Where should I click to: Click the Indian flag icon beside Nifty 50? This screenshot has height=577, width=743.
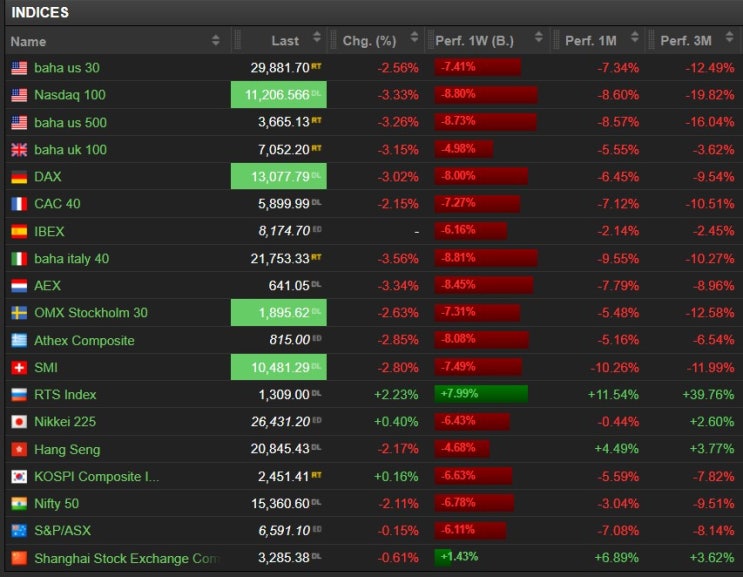pyautogui.click(x=19, y=504)
